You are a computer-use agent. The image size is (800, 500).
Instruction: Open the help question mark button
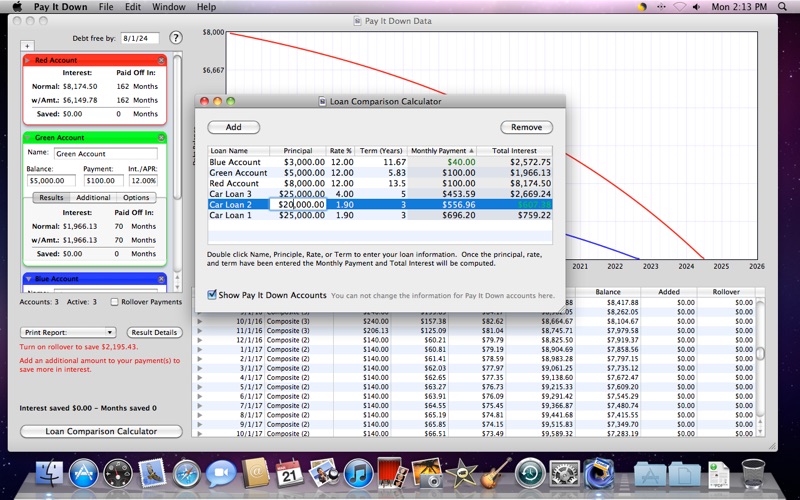176,38
